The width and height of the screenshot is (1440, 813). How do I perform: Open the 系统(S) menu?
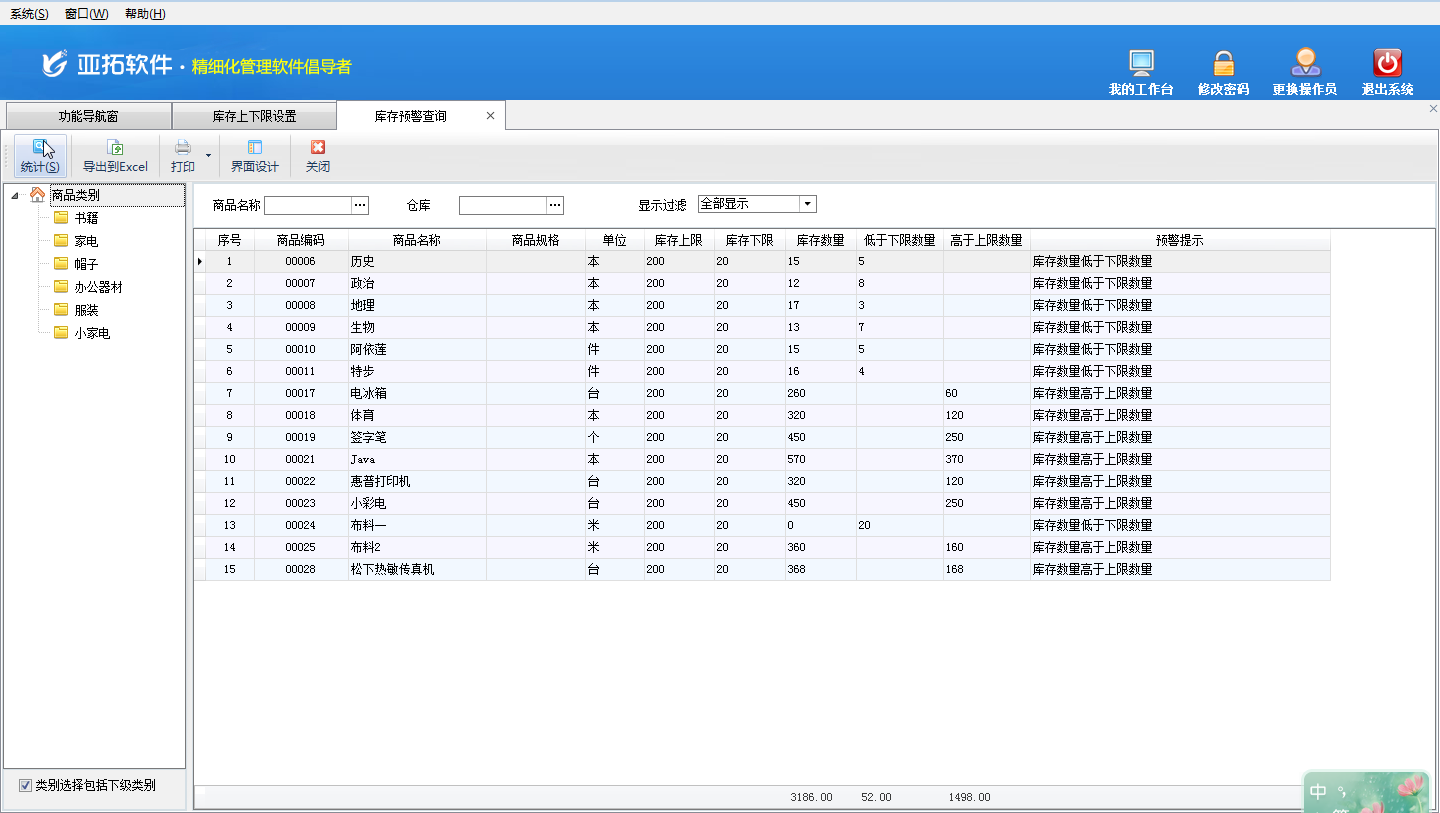pos(29,14)
